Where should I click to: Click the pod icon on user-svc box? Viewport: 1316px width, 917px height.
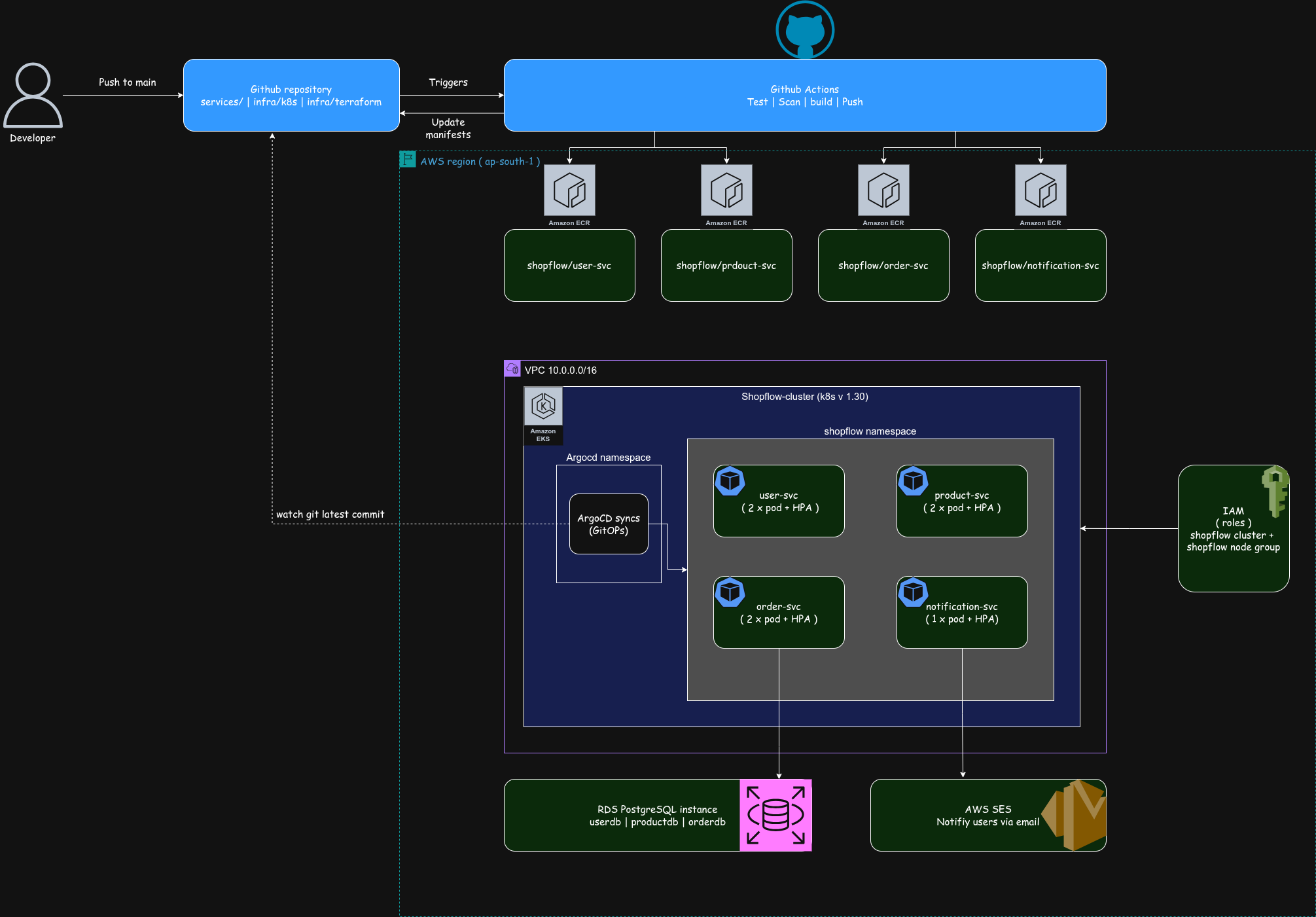pos(730,481)
